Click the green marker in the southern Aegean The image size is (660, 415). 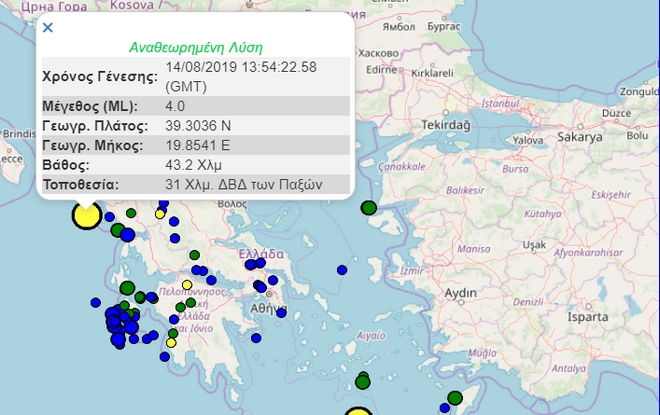click(x=362, y=380)
